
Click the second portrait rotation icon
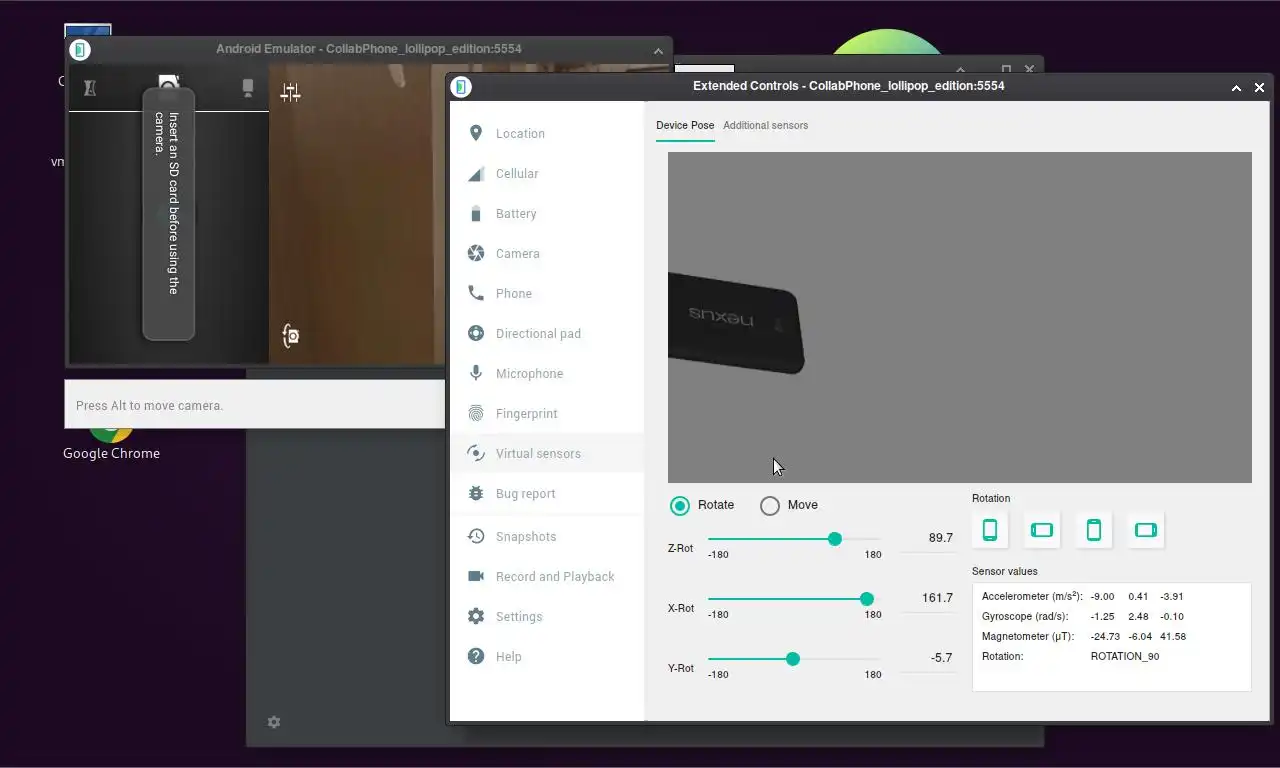coord(1094,530)
